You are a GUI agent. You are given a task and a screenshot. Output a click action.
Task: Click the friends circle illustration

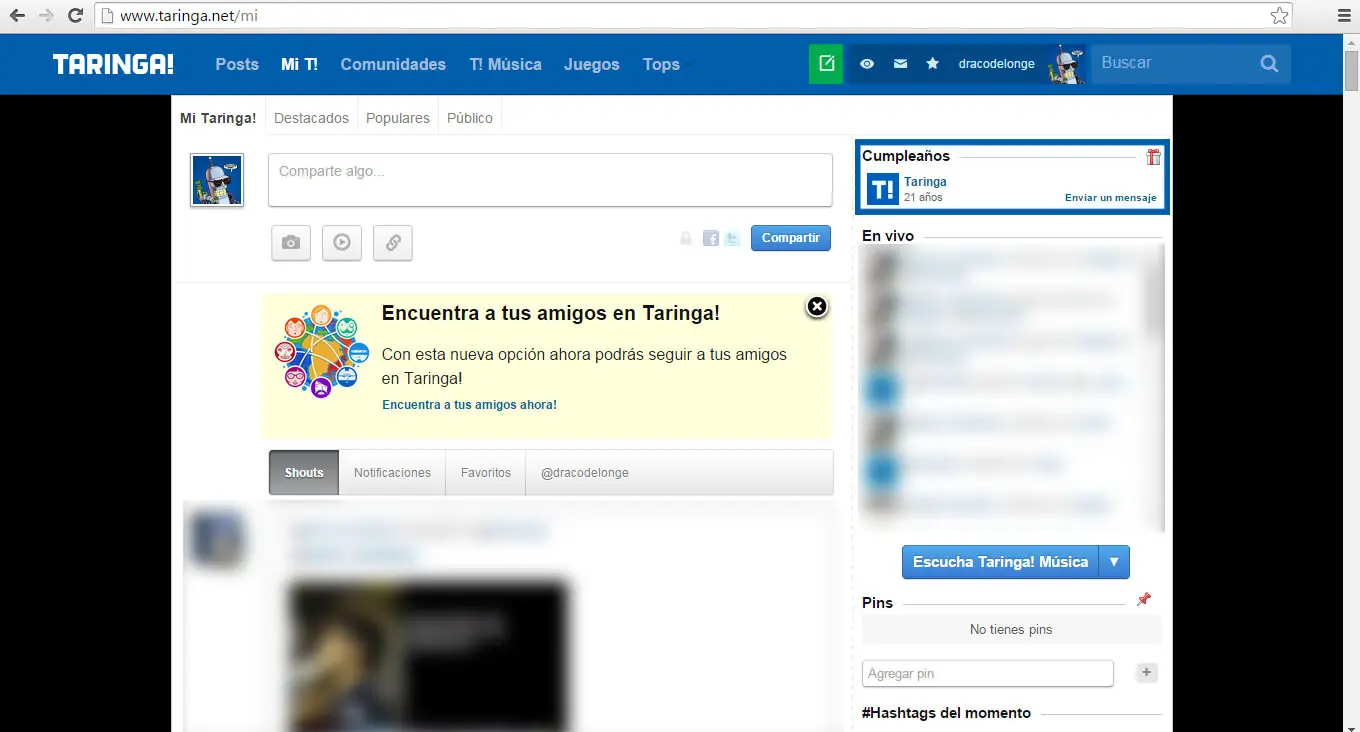click(x=321, y=353)
